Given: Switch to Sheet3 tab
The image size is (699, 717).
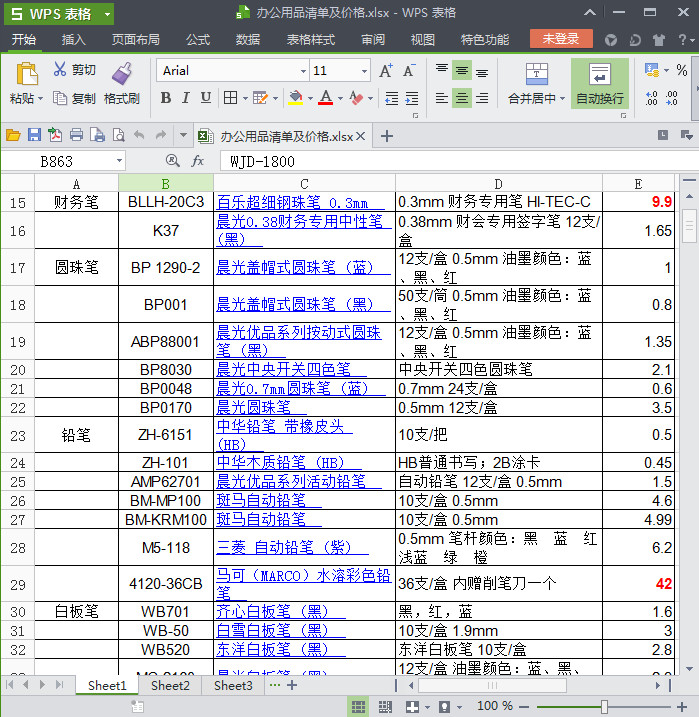Looking at the screenshot, I should (233, 685).
